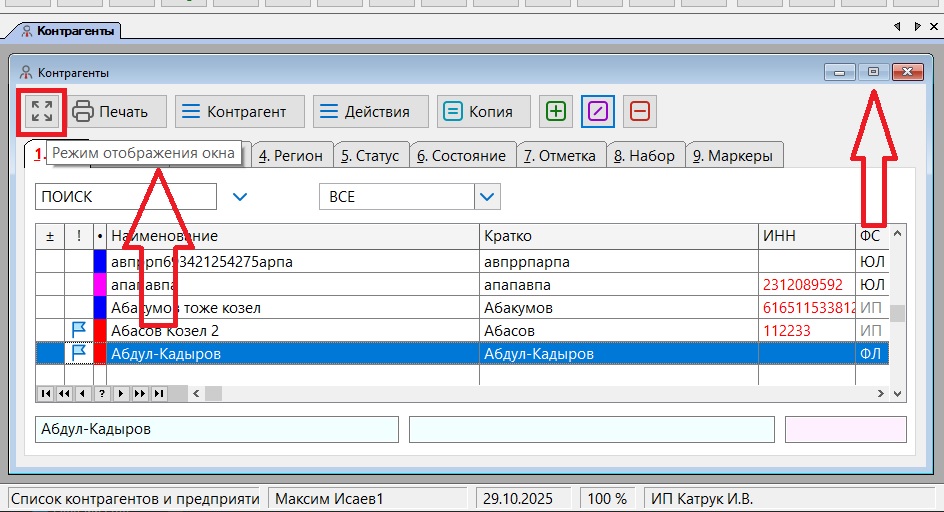Image resolution: width=944 pixels, height=512 pixels.
Task: Expand the ПОИСК dropdown chevron
Action: tap(239, 197)
